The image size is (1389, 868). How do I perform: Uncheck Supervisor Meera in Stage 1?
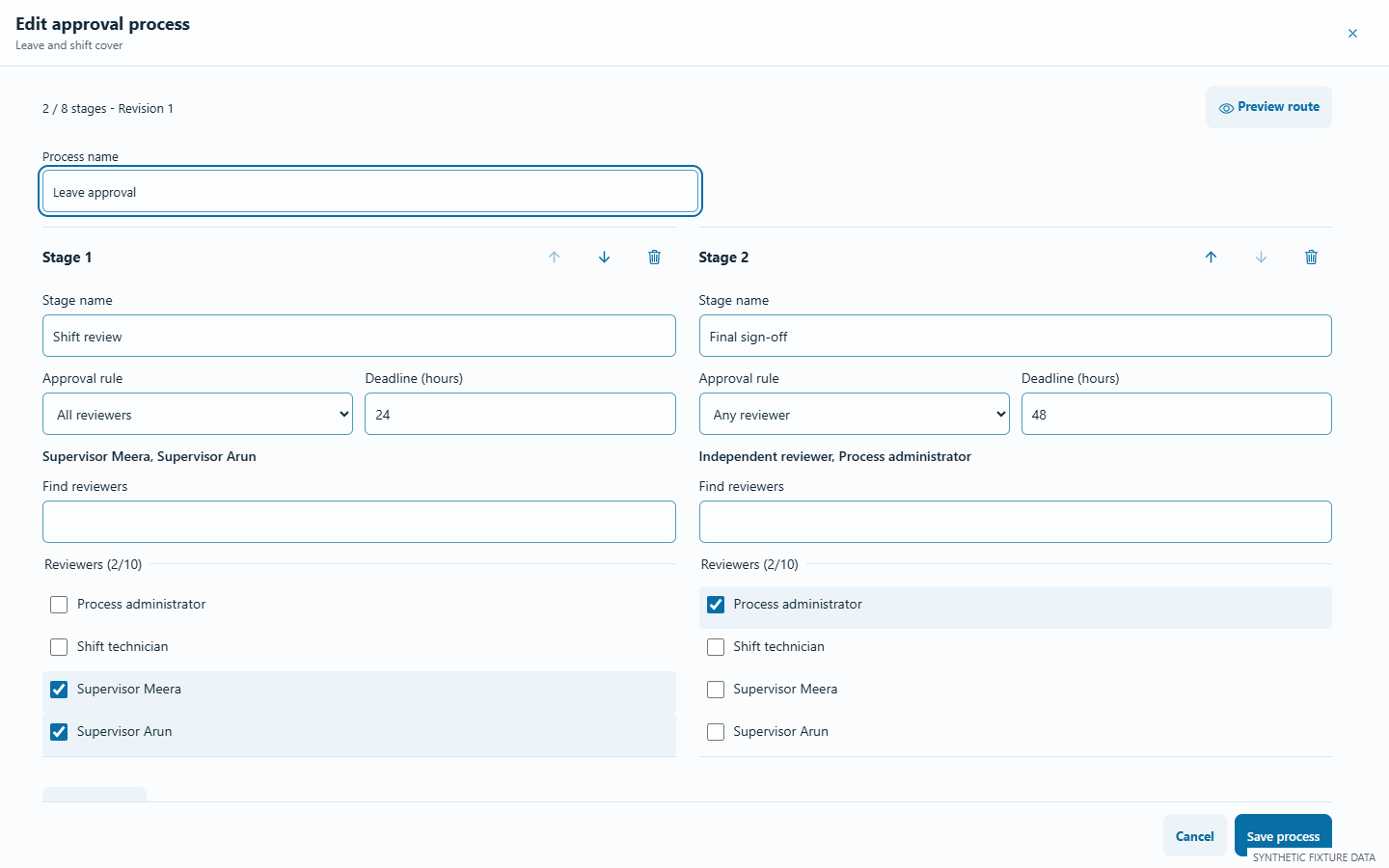[59, 690]
